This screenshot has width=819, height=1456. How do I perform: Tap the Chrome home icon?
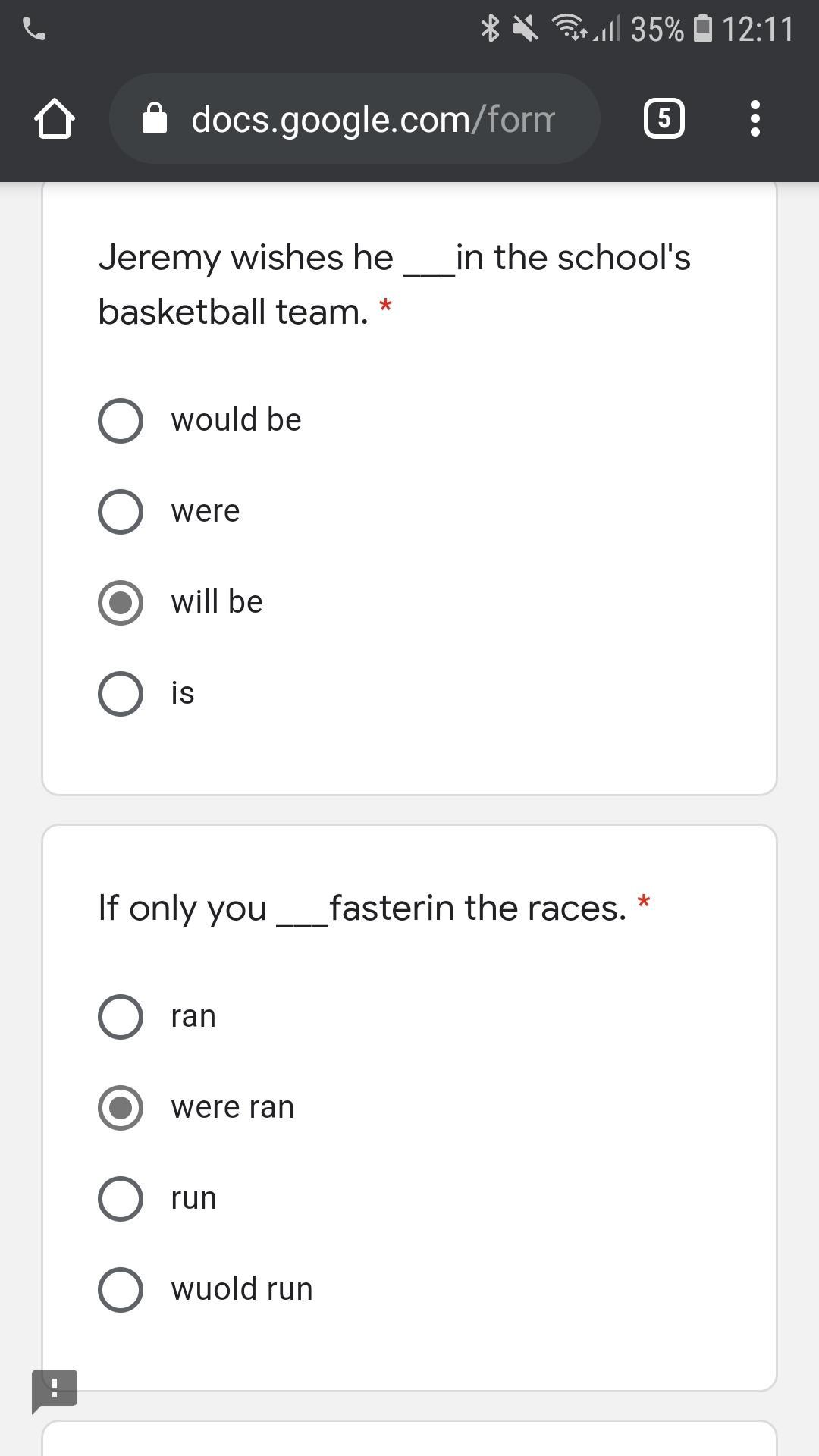[x=55, y=119]
